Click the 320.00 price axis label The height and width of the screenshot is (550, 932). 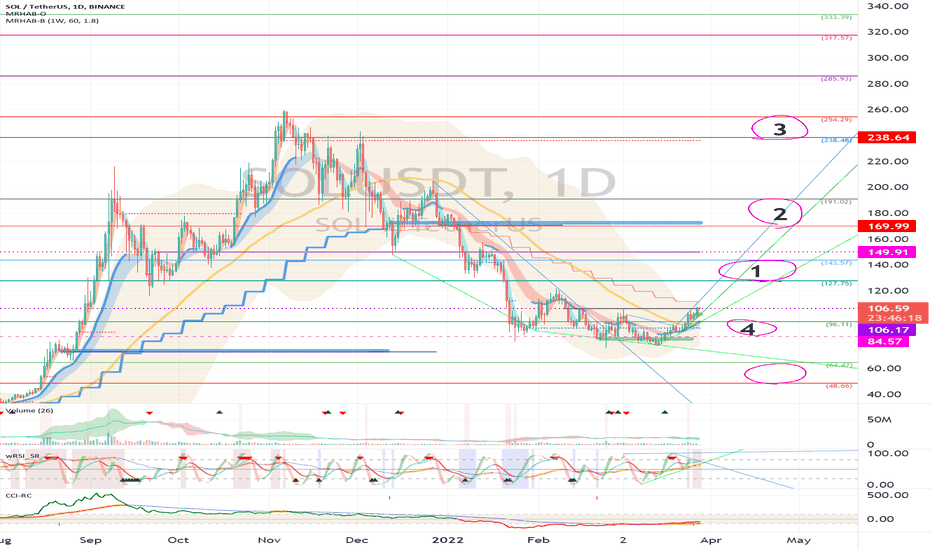tap(887, 32)
